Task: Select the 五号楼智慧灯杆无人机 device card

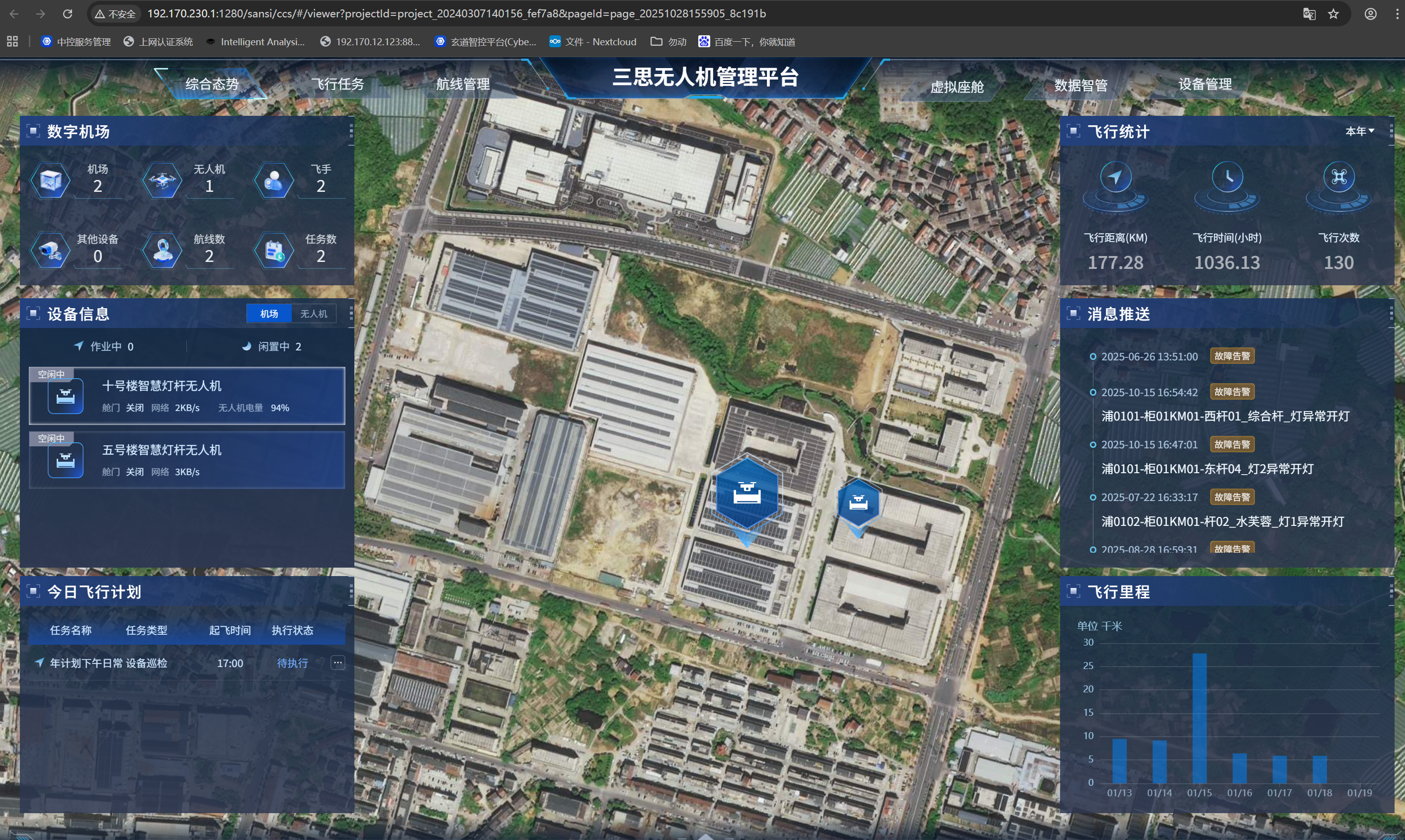Action: (187, 460)
